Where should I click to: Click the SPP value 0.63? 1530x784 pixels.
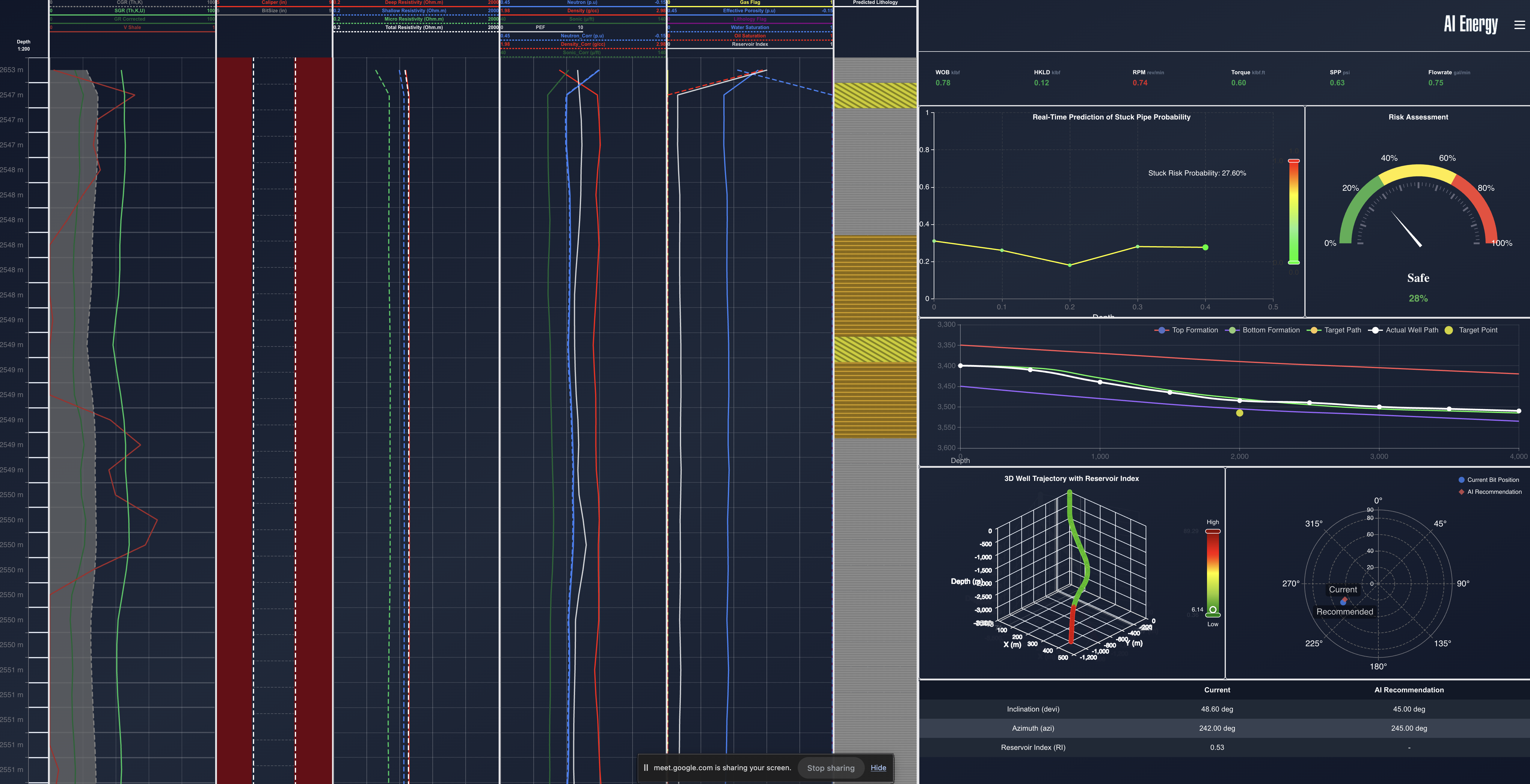coord(1337,82)
